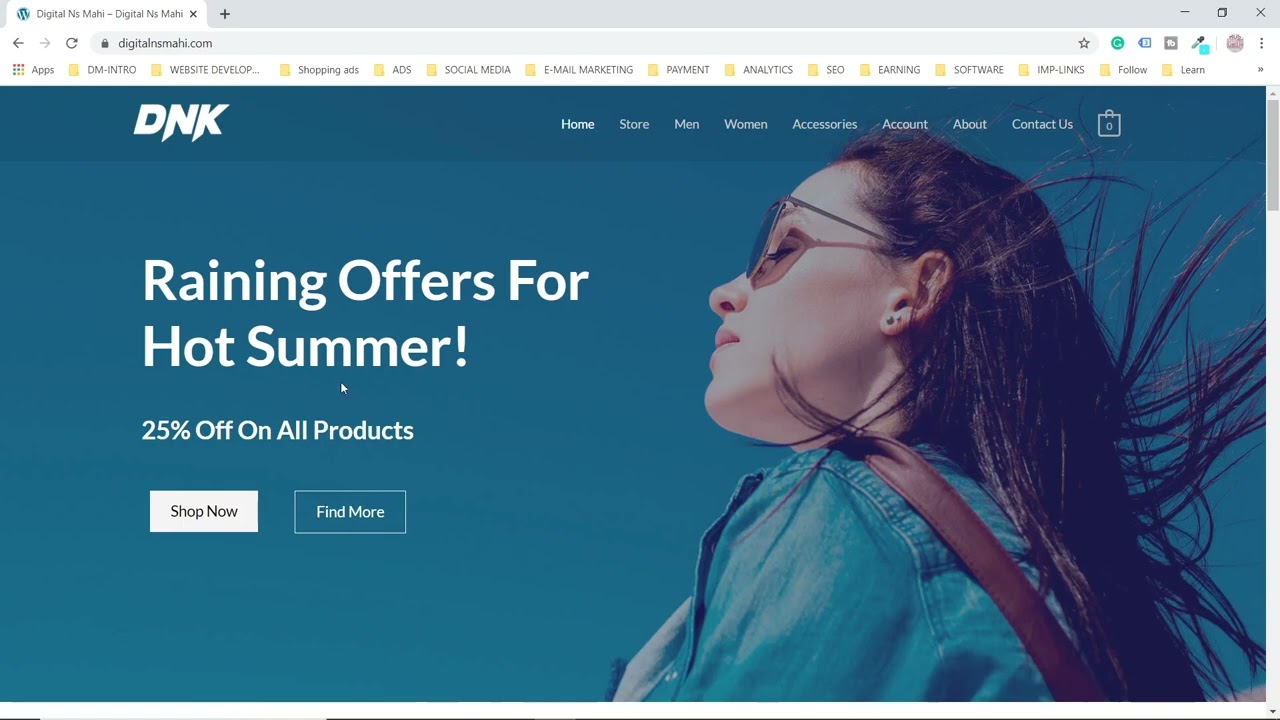Open the Grammarly extension icon
The image size is (1280, 720).
(1118, 43)
